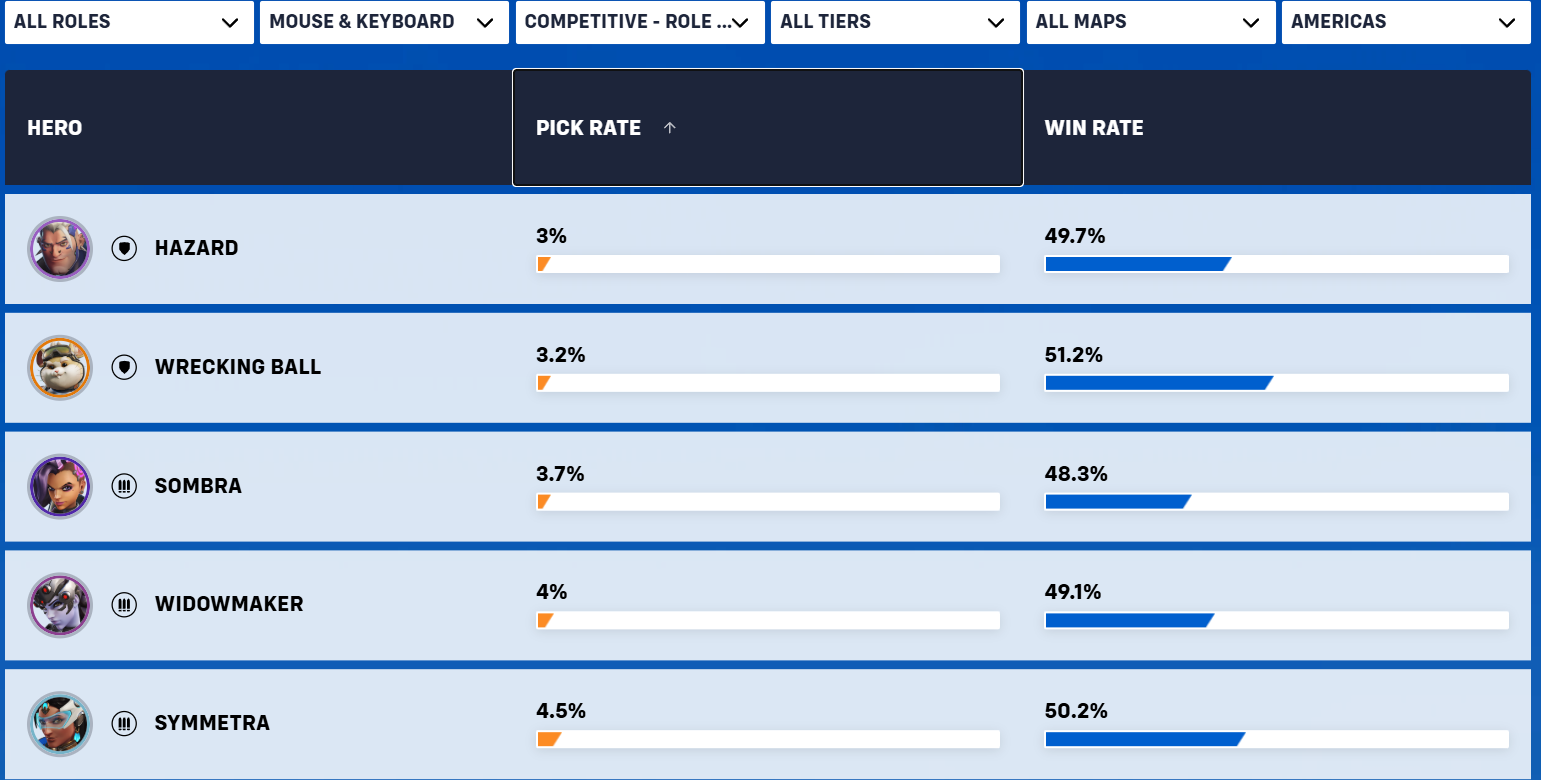The width and height of the screenshot is (1541, 780).
Task: Open the Competitive - Role game mode dropdown
Action: pos(638,22)
